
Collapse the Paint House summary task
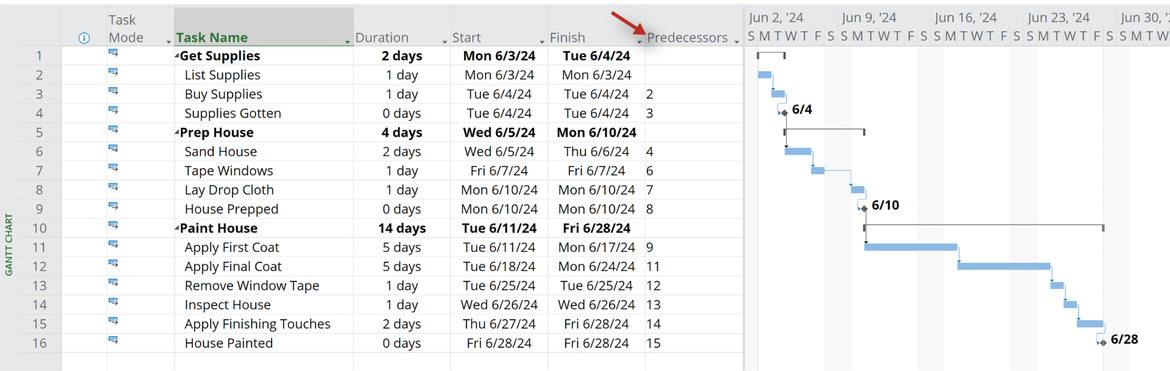[178, 229]
